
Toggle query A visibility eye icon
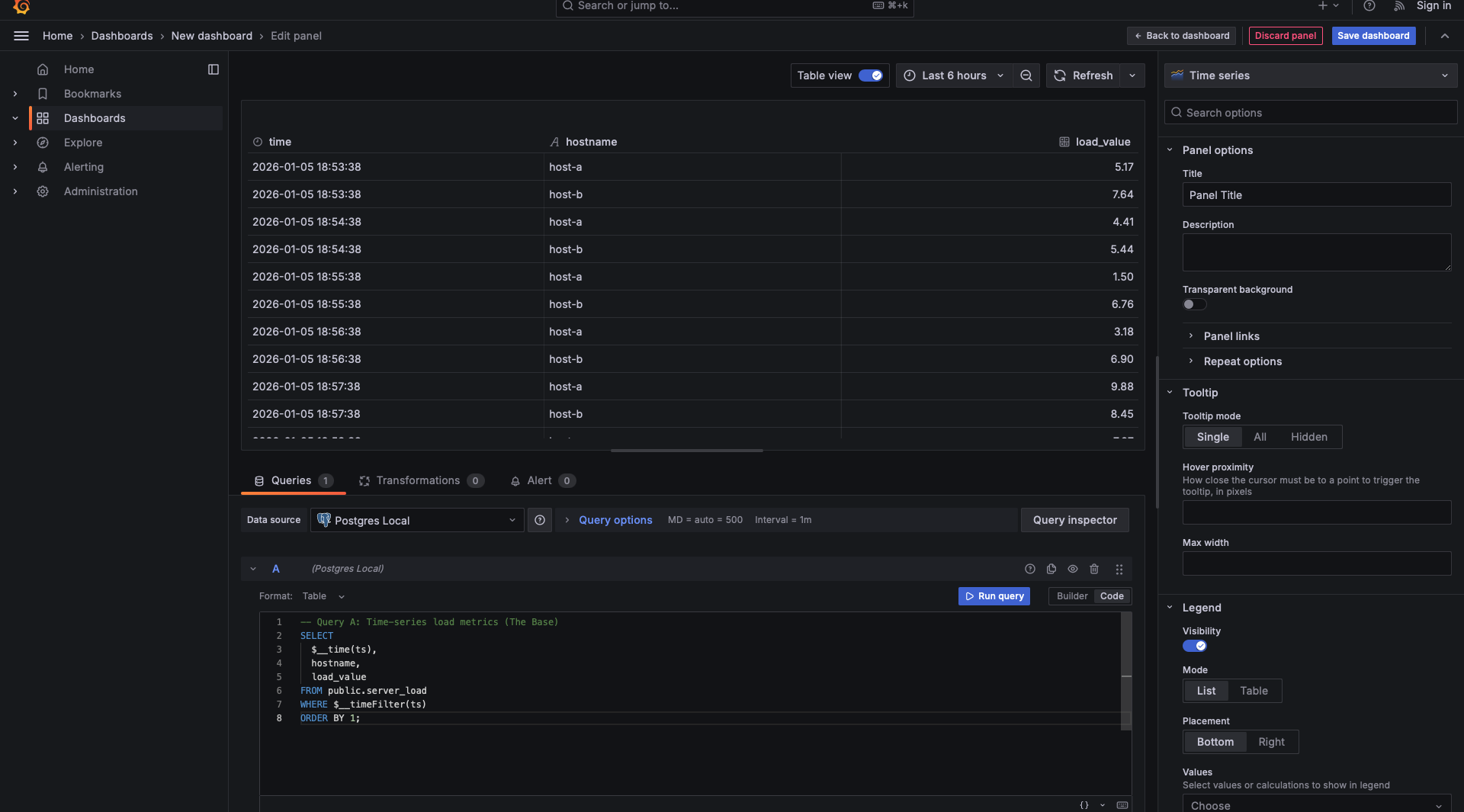point(1073,569)
